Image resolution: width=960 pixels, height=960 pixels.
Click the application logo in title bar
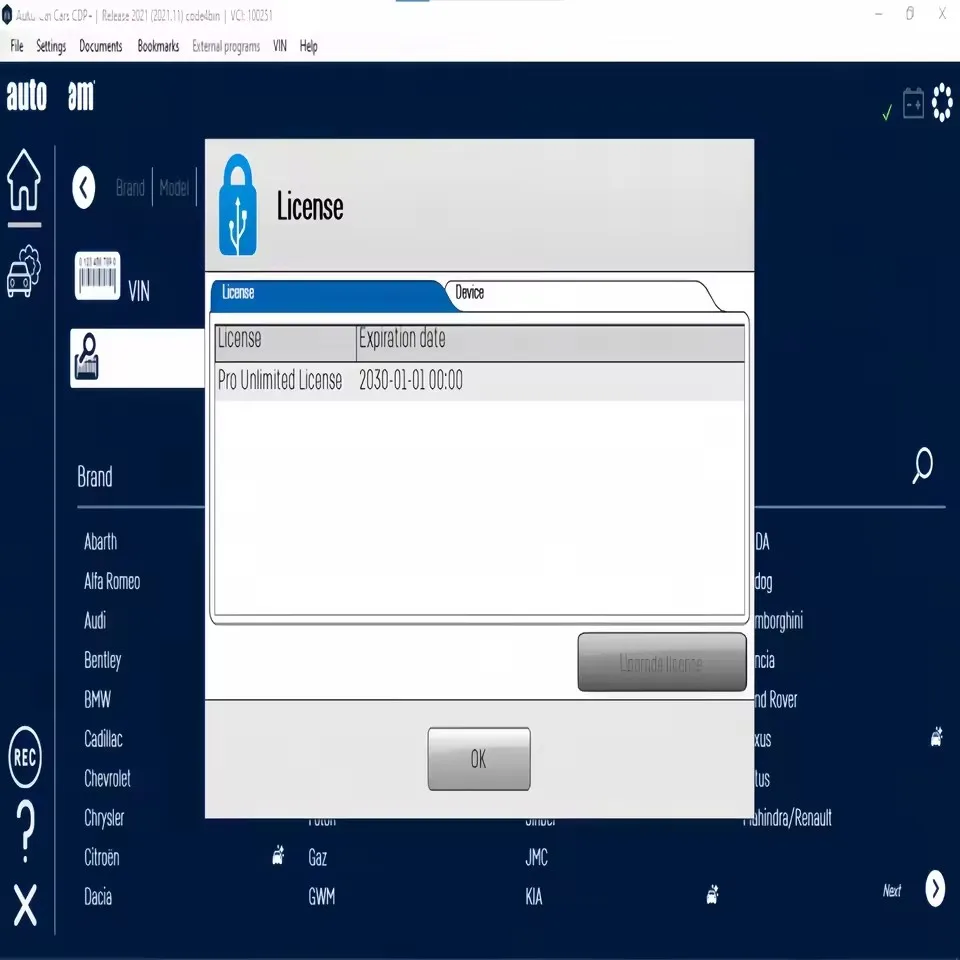tap(7, 15)
